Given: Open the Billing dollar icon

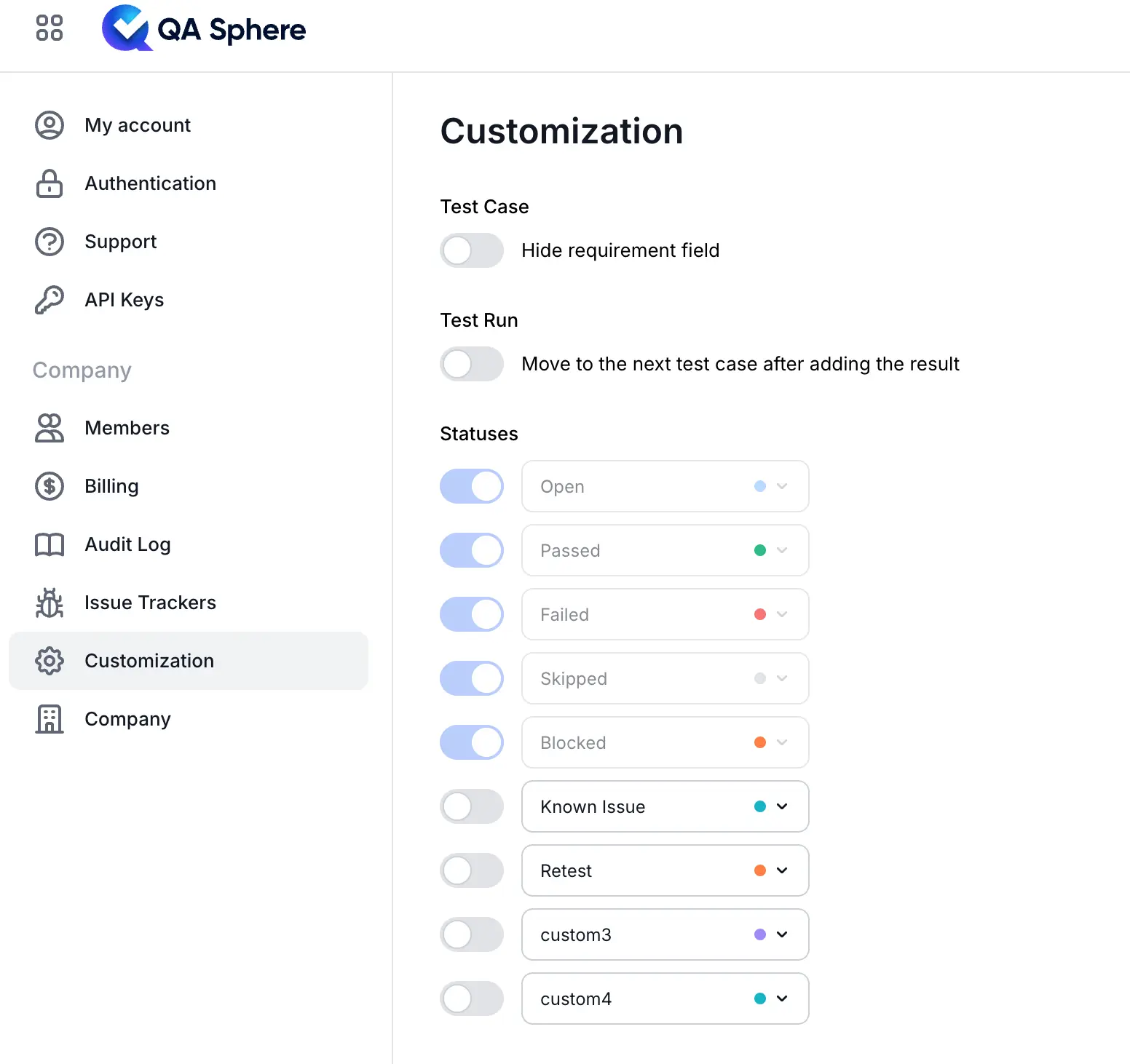Looking at the screenshot, I should pyautogui.click(x=49, y=486).
